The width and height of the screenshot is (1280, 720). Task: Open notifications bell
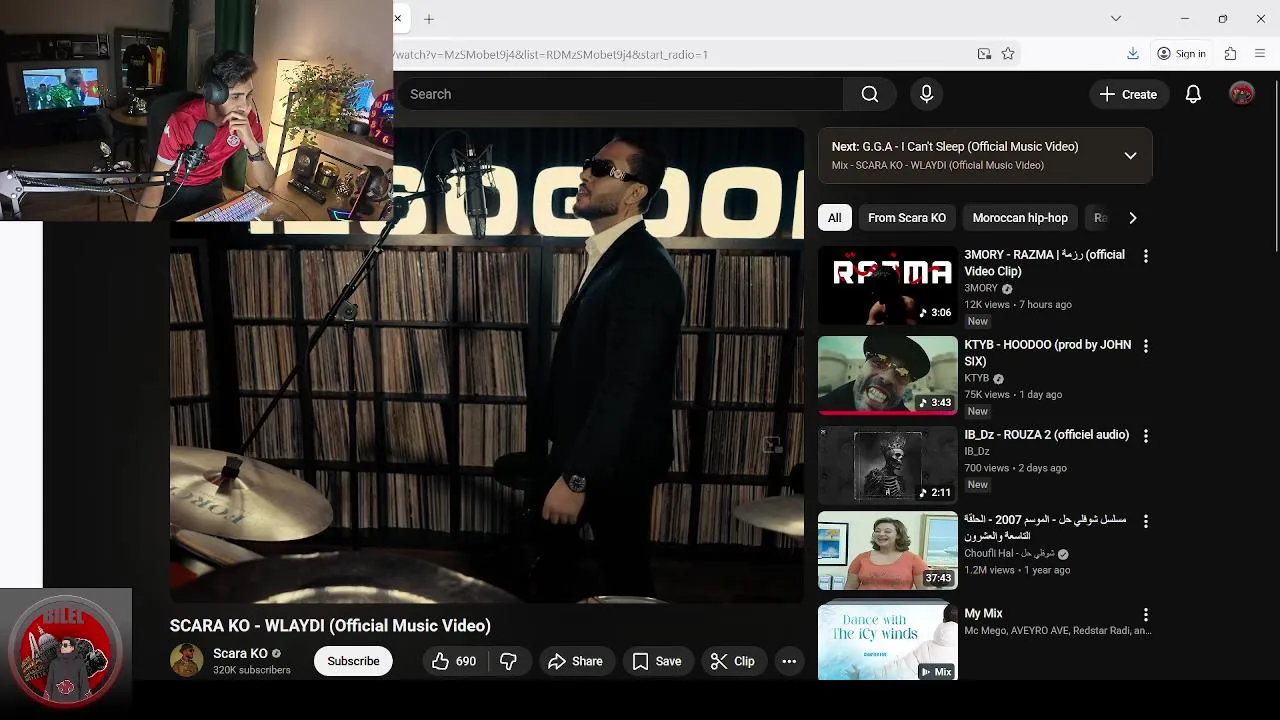point(1193,94)
